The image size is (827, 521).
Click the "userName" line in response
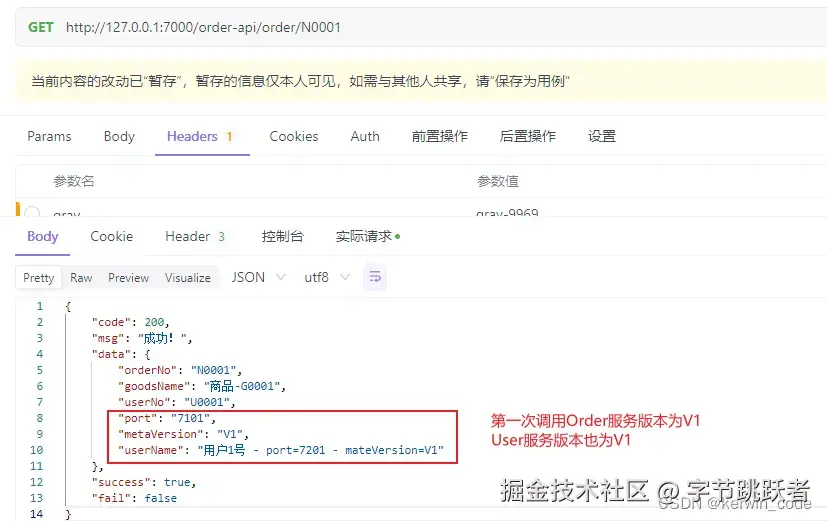[281, 450]
